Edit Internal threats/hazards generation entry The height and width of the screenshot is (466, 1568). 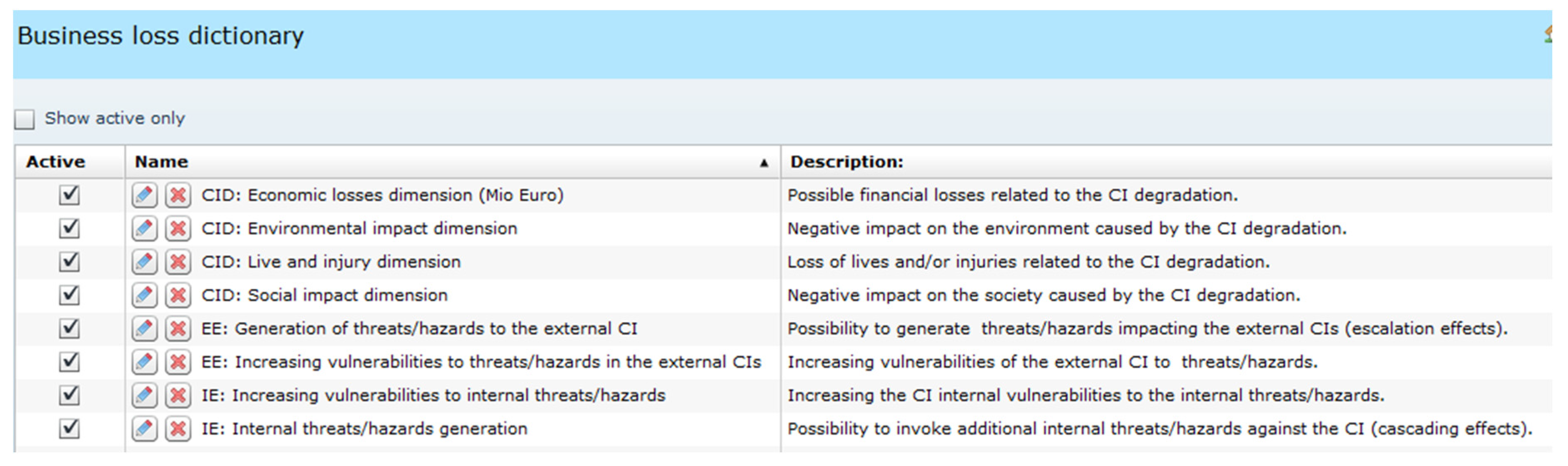(x=144, y=429)
